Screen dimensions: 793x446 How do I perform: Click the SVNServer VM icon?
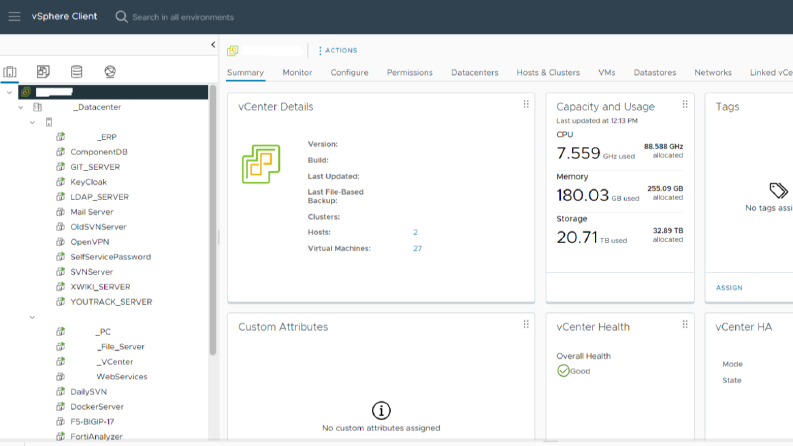(61, 272)
